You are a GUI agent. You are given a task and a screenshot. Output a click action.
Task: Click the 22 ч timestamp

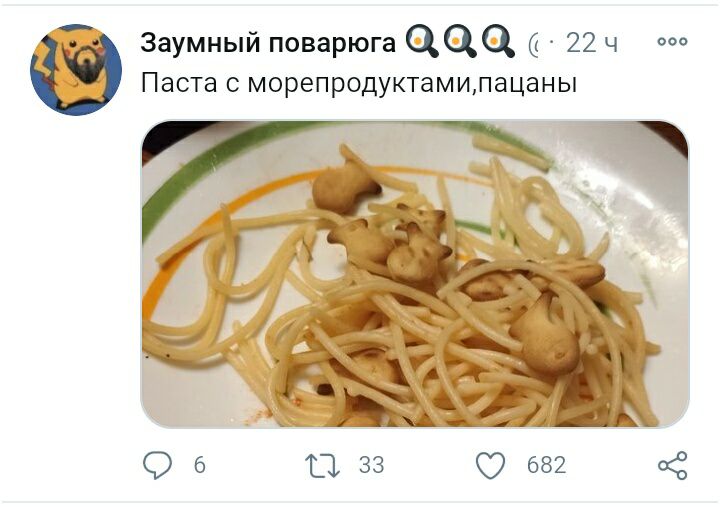click(591, 43)
